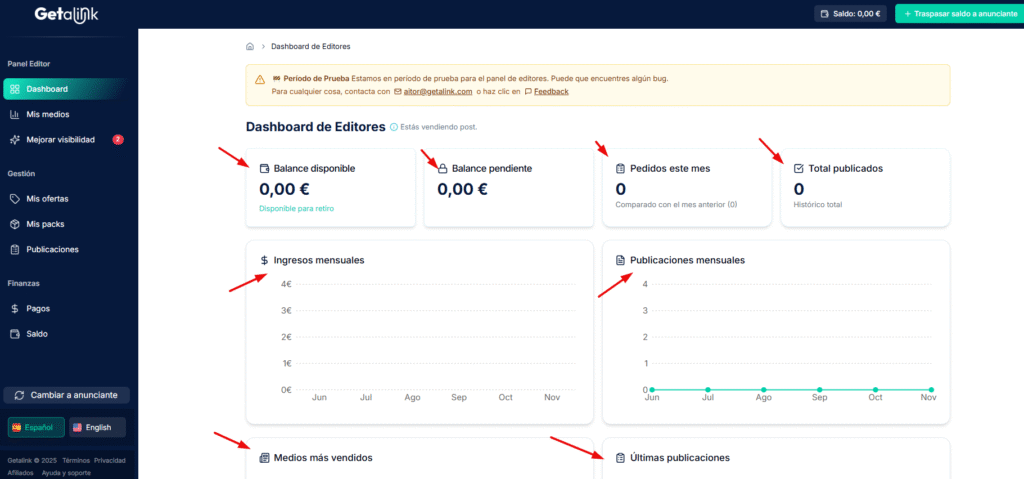This screenshot has height=479, width=1024.
Task: Click the Dashboard grid icon in sidebar
Action: [14, 89]
